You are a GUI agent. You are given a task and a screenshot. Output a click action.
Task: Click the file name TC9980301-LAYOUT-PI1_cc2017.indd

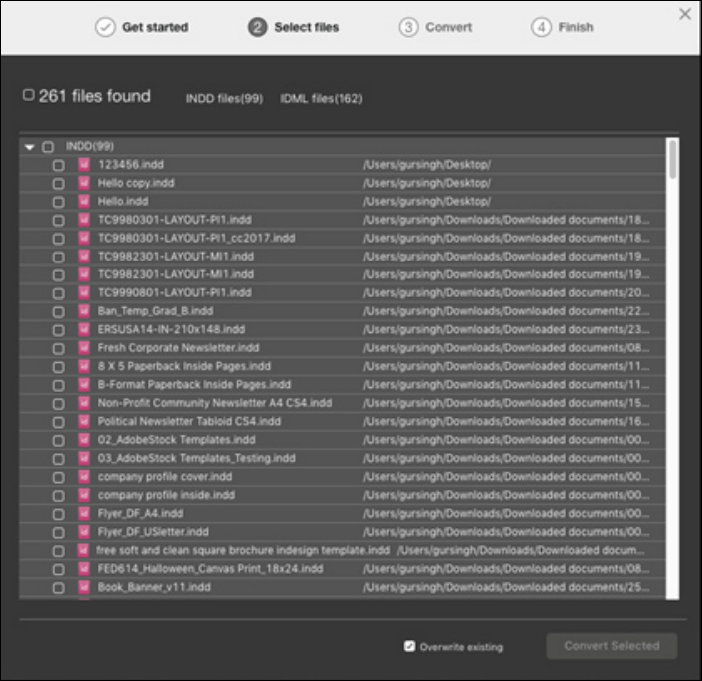pyautogui.click(x=197, y=238)
